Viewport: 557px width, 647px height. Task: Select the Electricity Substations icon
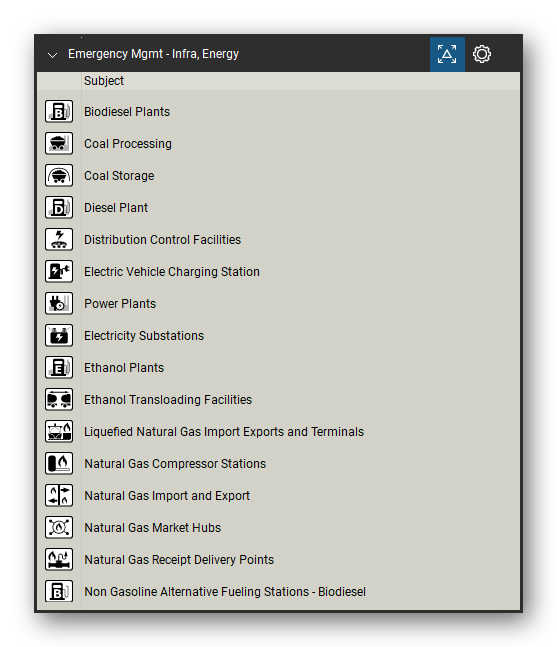59,335
